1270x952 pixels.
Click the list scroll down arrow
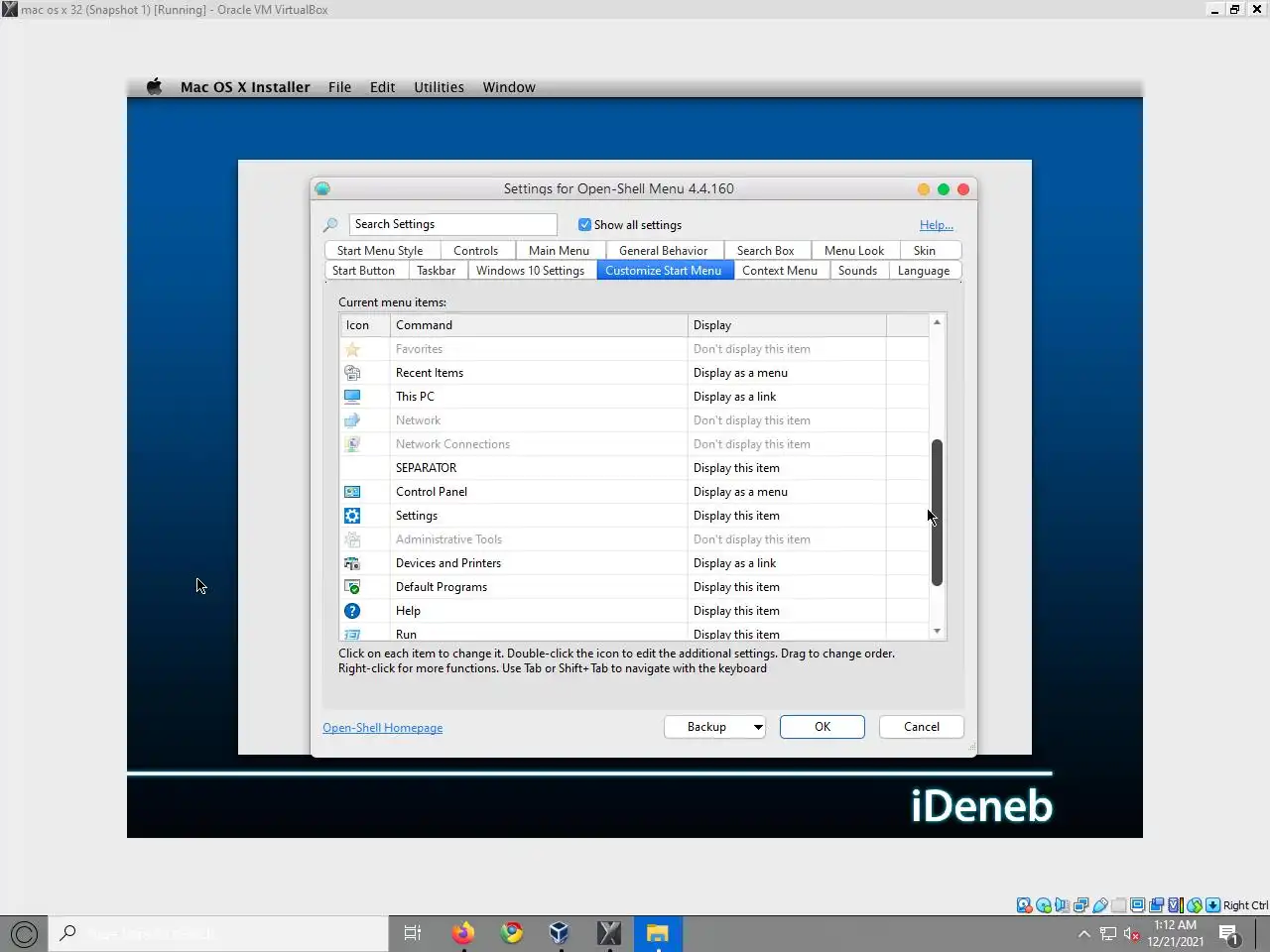938,632
